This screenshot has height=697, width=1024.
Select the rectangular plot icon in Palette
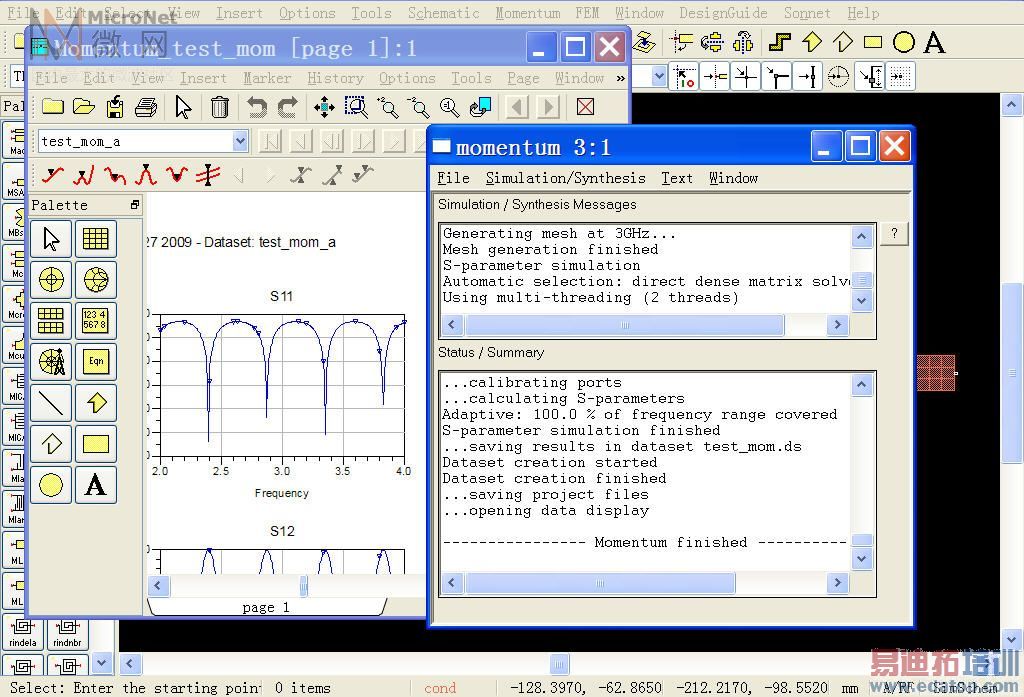(96, 238)
